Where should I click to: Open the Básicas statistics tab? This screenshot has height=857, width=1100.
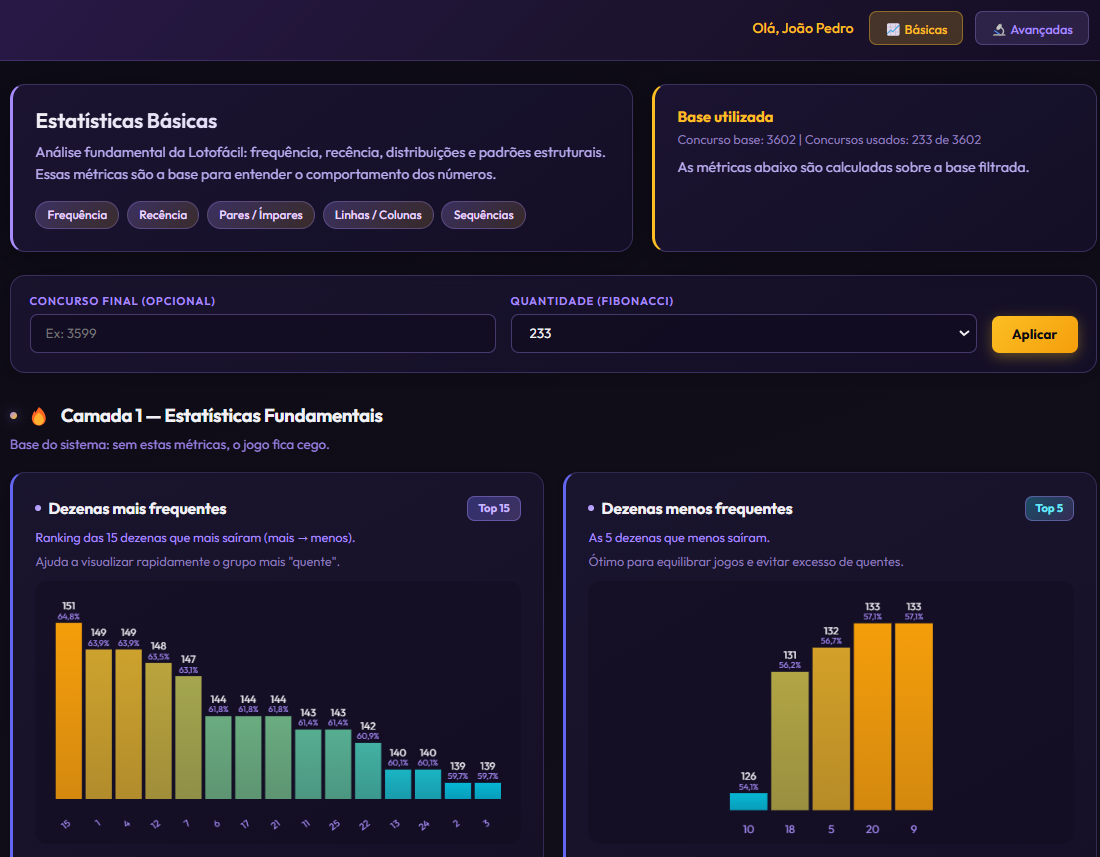(915, 29)
